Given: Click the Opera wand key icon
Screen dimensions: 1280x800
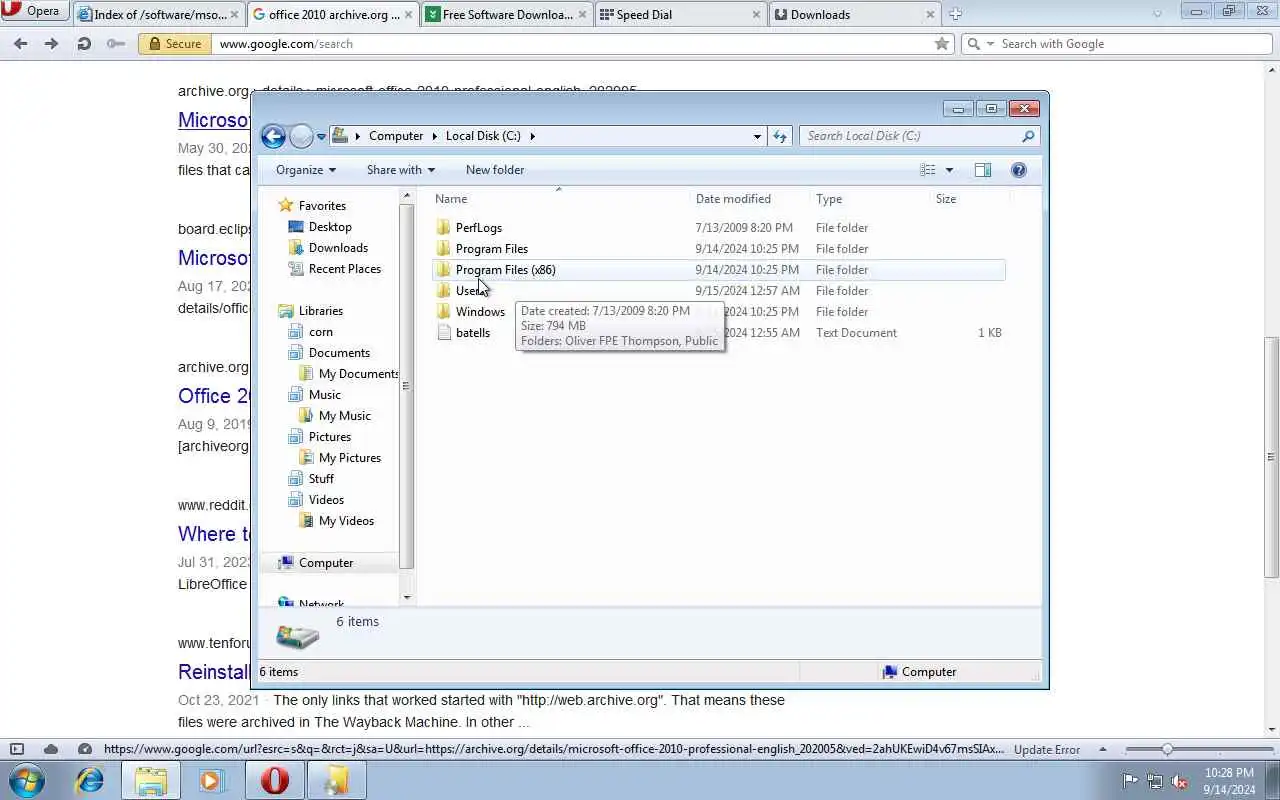Looking at the screenshot, I should coord(116,44).
